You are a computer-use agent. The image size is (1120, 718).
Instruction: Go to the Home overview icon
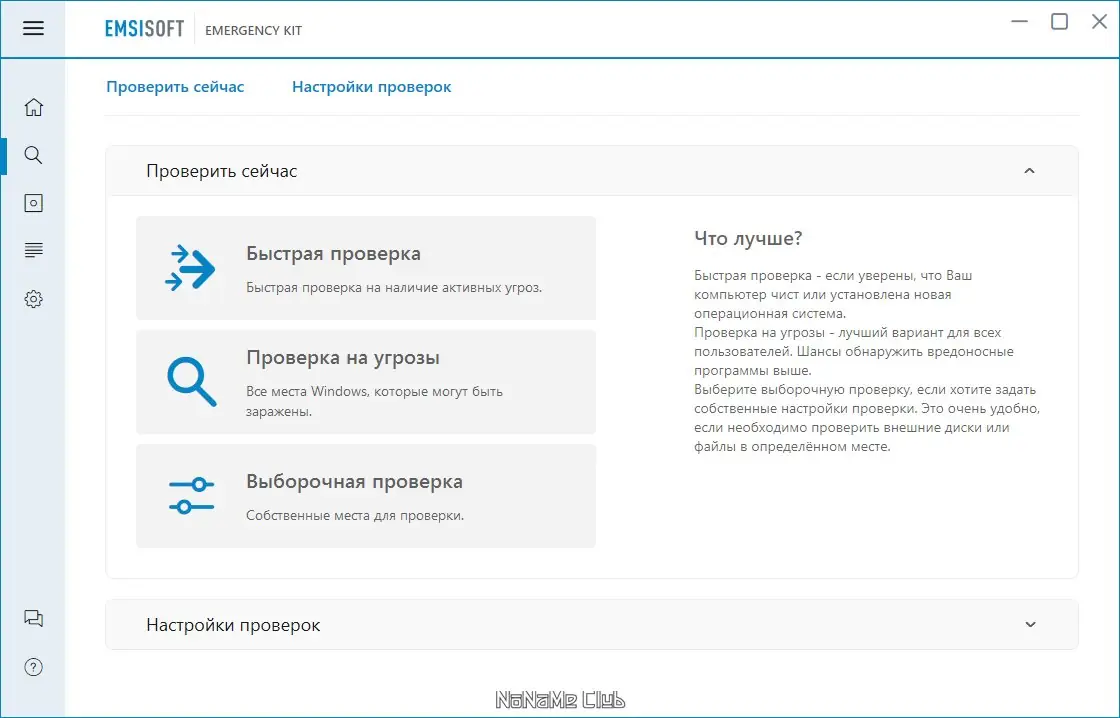coord(34,107)
